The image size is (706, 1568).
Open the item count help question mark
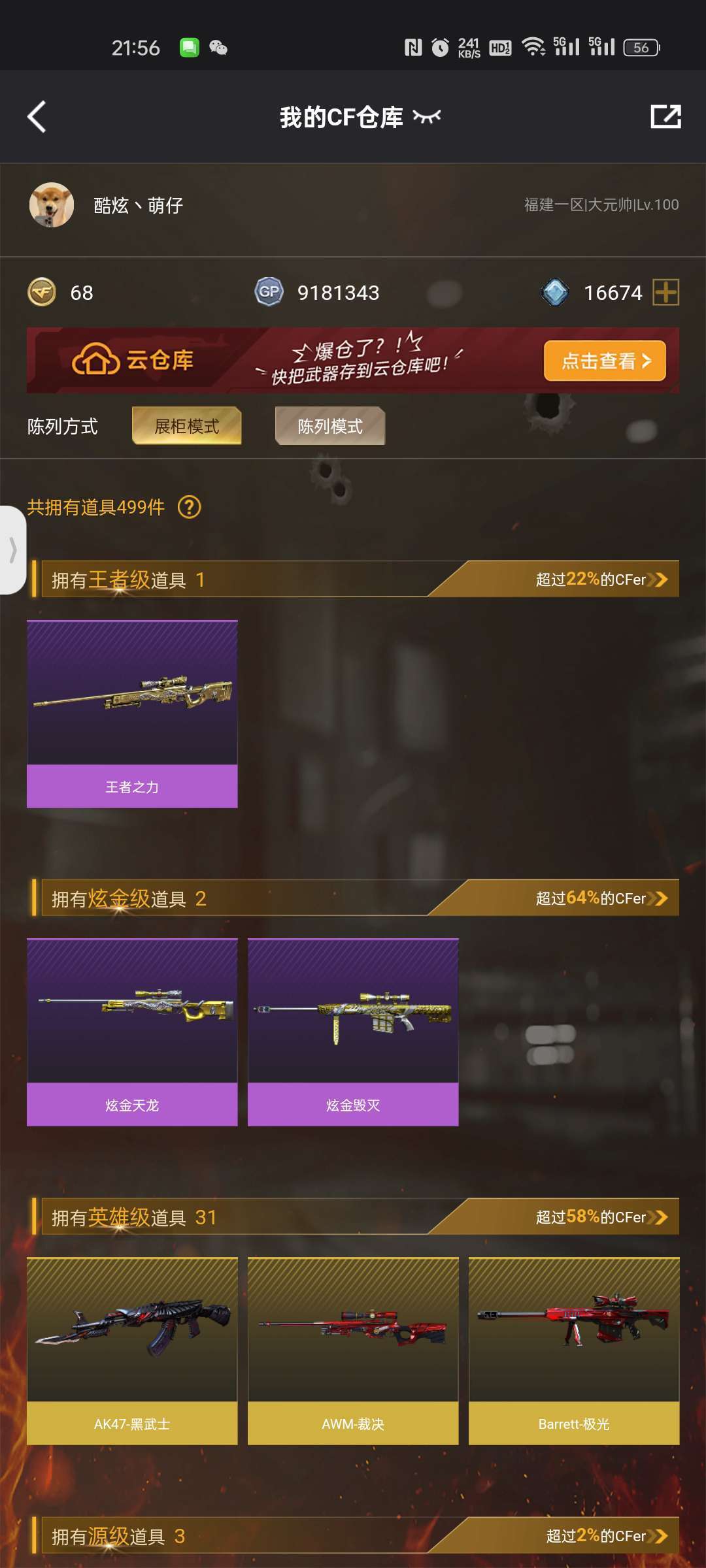coord(190,507)
